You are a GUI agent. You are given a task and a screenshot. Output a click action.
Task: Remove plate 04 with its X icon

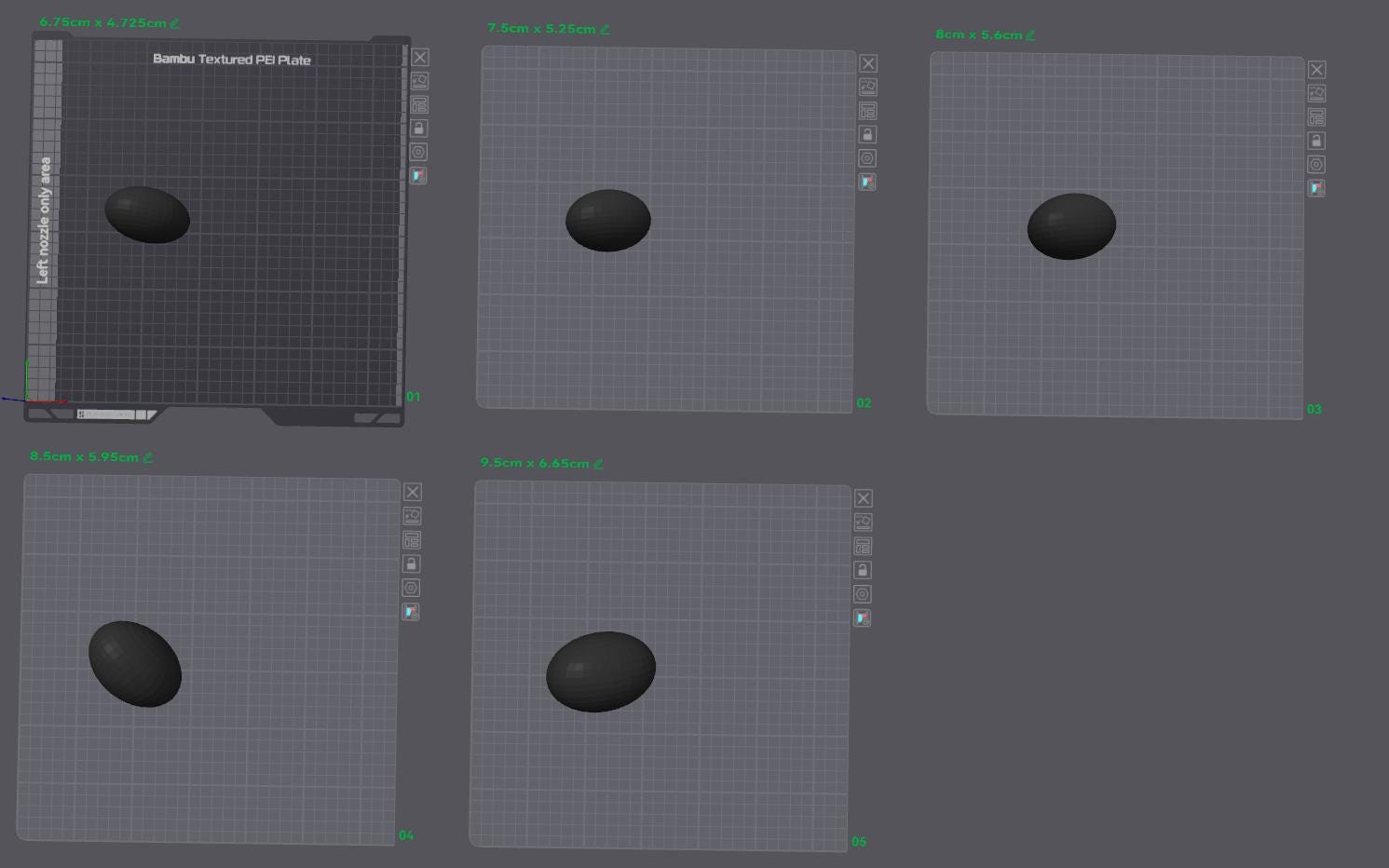click(413, 492)
